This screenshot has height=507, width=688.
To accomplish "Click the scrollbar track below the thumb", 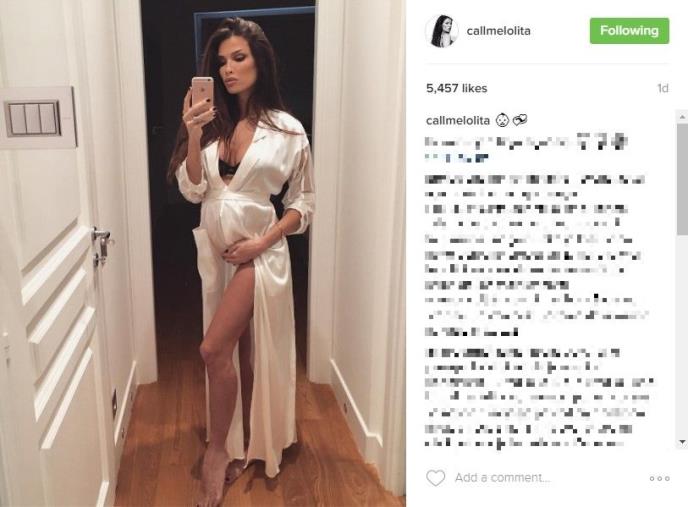I will click(x=682, y=336).
